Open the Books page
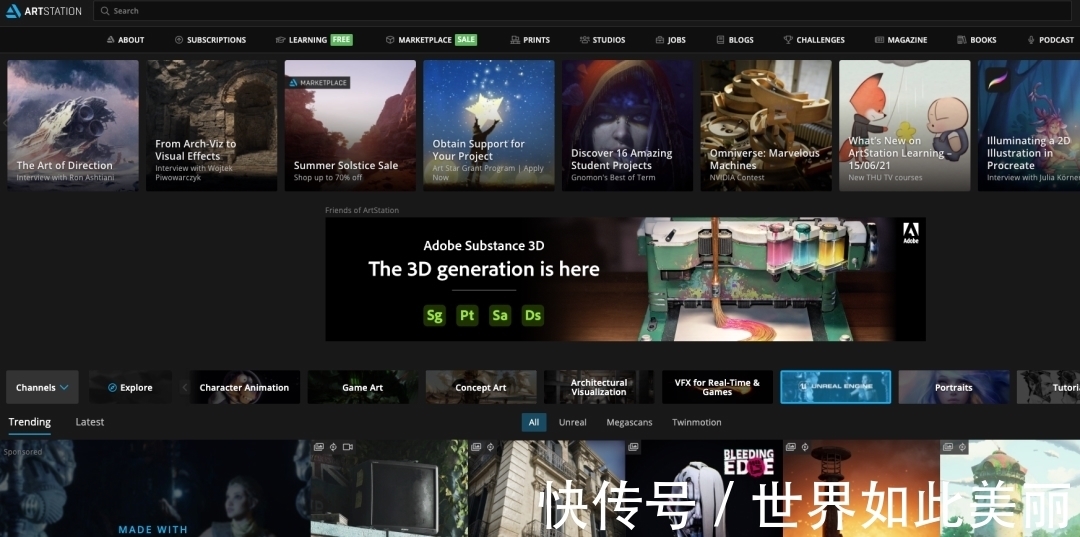The image size is (1080, 537). (977, 40)
